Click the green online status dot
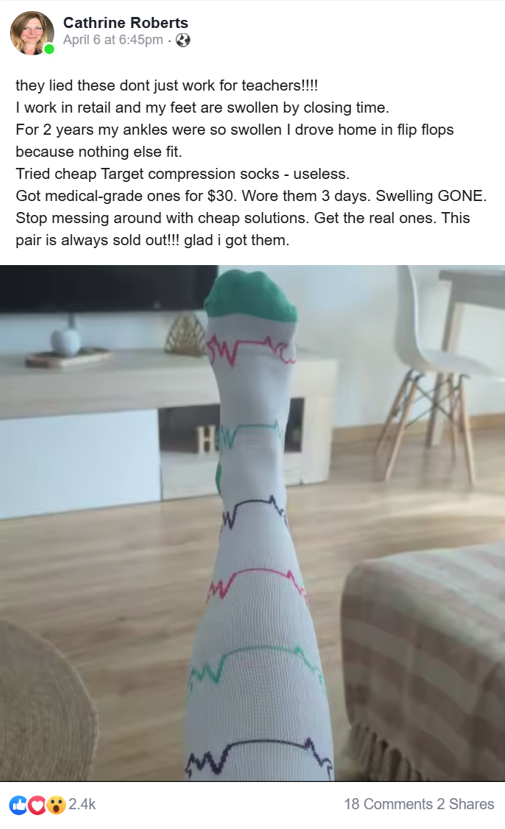The height and width of the screenshot is (829, 505). pos(49,49)
